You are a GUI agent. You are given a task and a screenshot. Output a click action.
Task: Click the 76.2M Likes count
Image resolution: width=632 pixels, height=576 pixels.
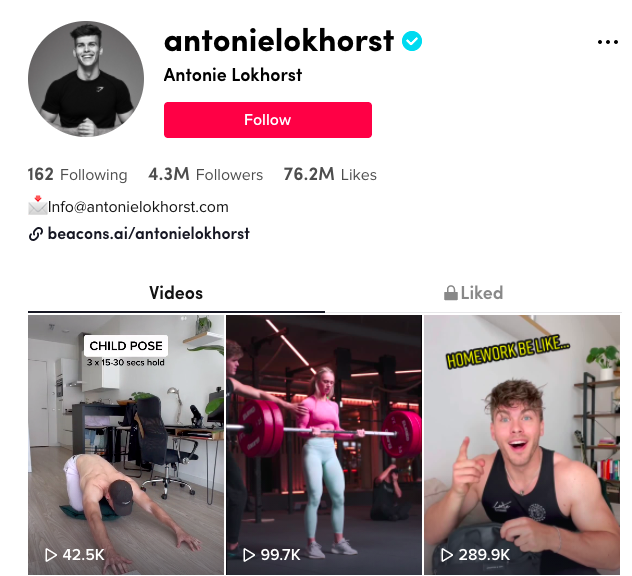[330, 175]
